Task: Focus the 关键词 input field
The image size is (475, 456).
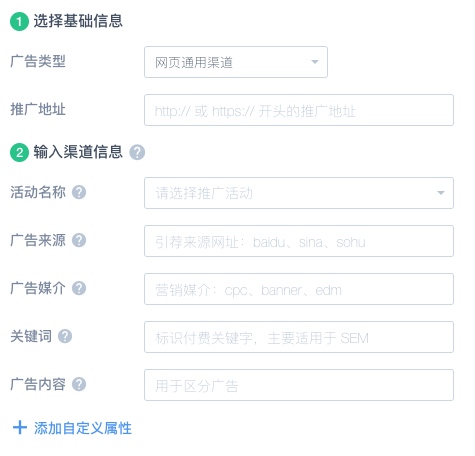Action: pos(299,337)
